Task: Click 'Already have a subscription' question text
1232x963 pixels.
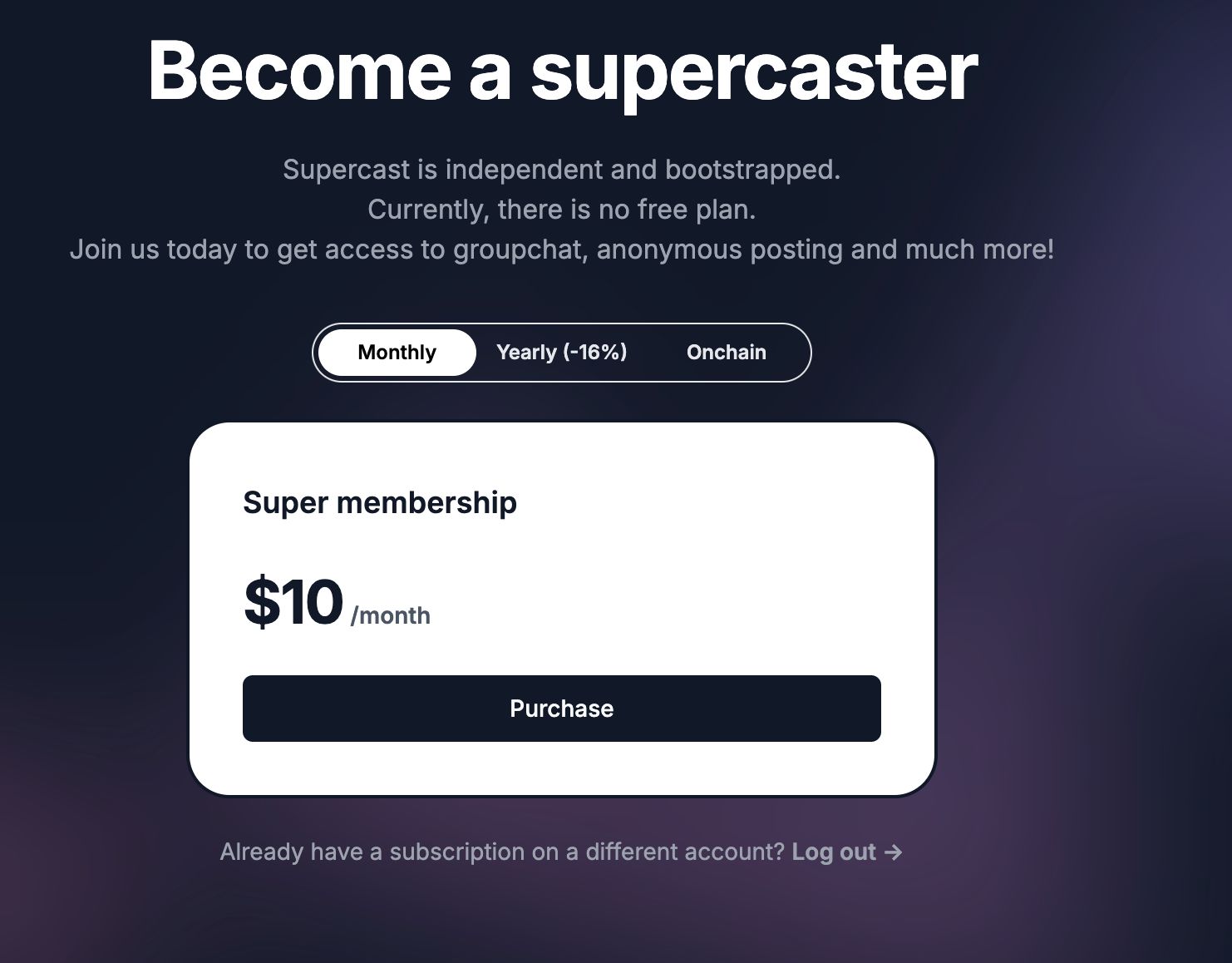Action: [502, 852]
